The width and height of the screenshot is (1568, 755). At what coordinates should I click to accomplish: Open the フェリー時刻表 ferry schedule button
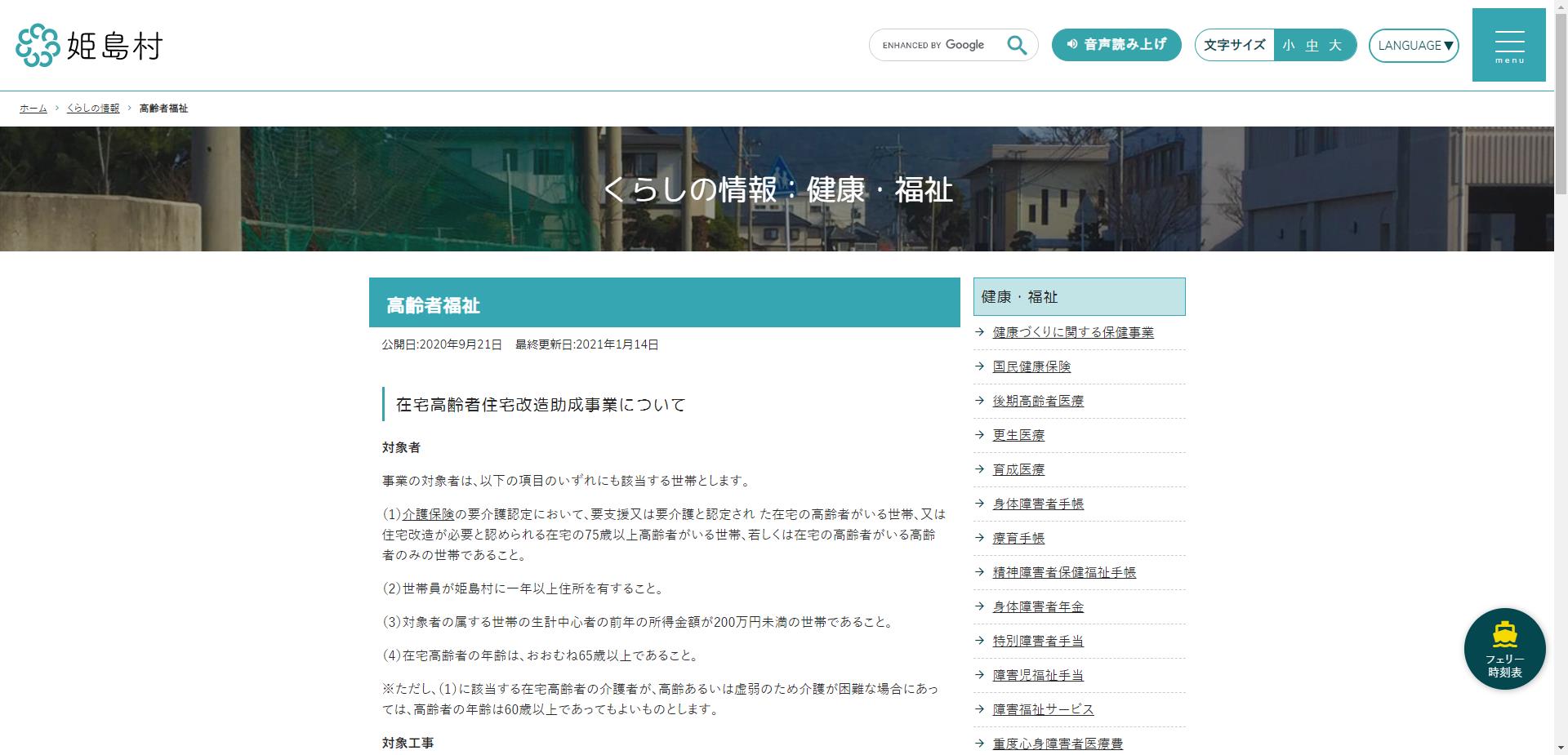point(1503,649)
